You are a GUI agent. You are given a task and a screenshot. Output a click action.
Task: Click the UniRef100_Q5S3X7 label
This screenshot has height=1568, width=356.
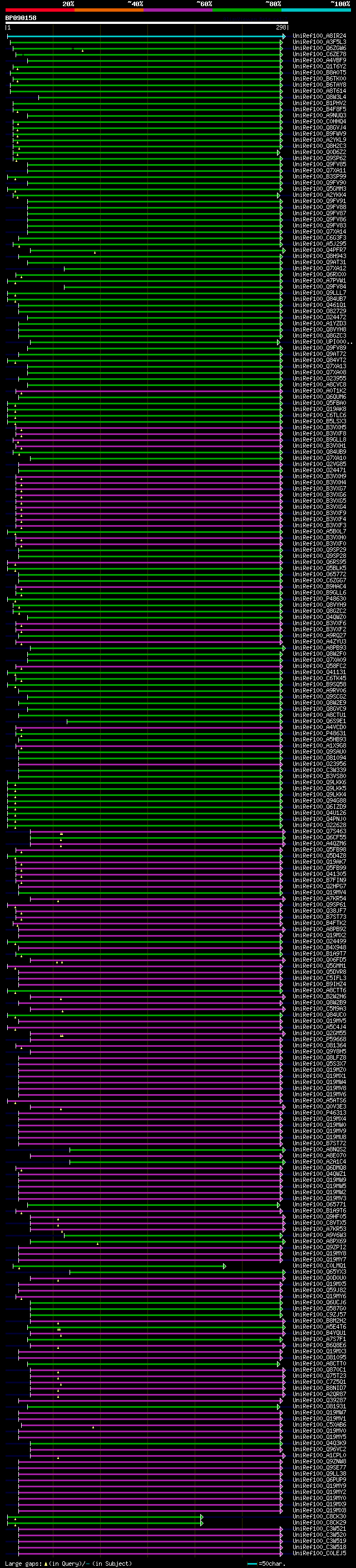tap(319, 1064)
